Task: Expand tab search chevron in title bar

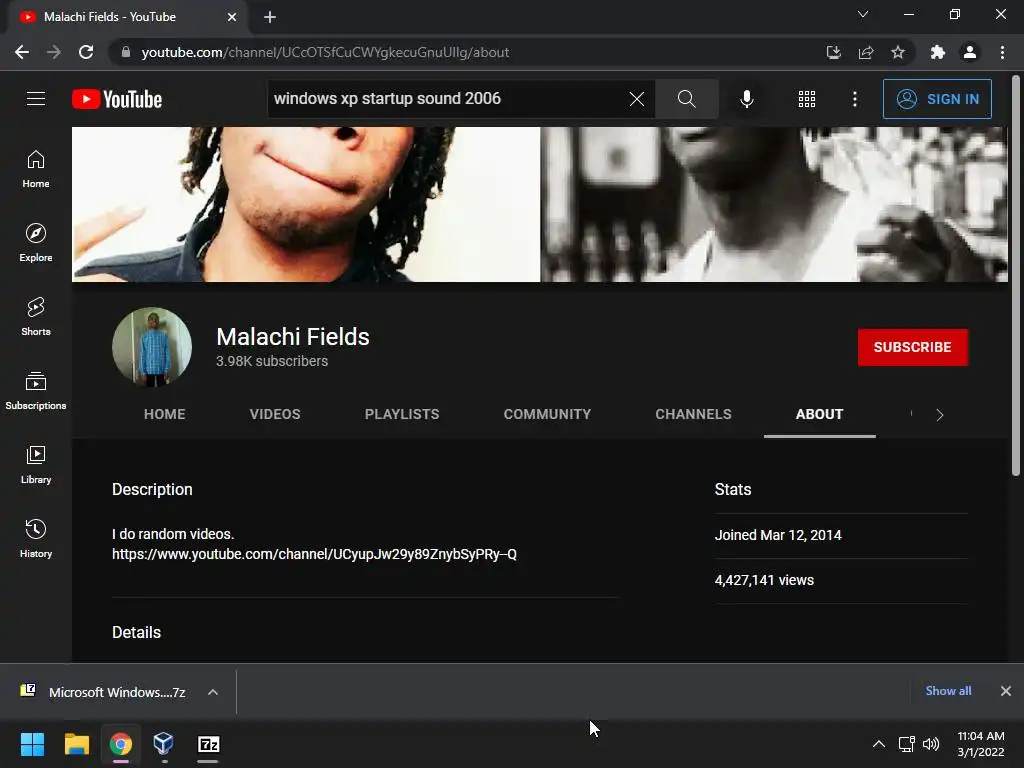Action: click(863, 14)
